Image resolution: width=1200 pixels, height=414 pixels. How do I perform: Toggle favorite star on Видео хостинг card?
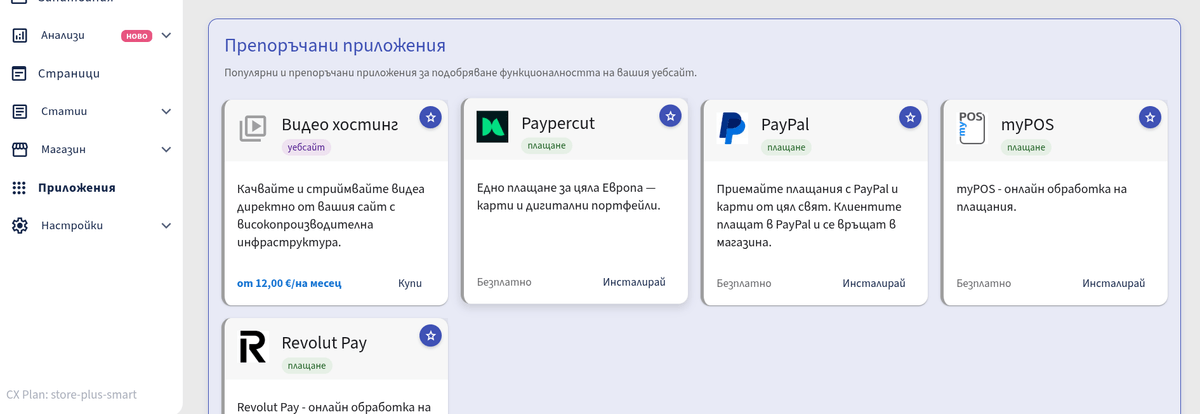pyautogui.click(x=430, y=117)
